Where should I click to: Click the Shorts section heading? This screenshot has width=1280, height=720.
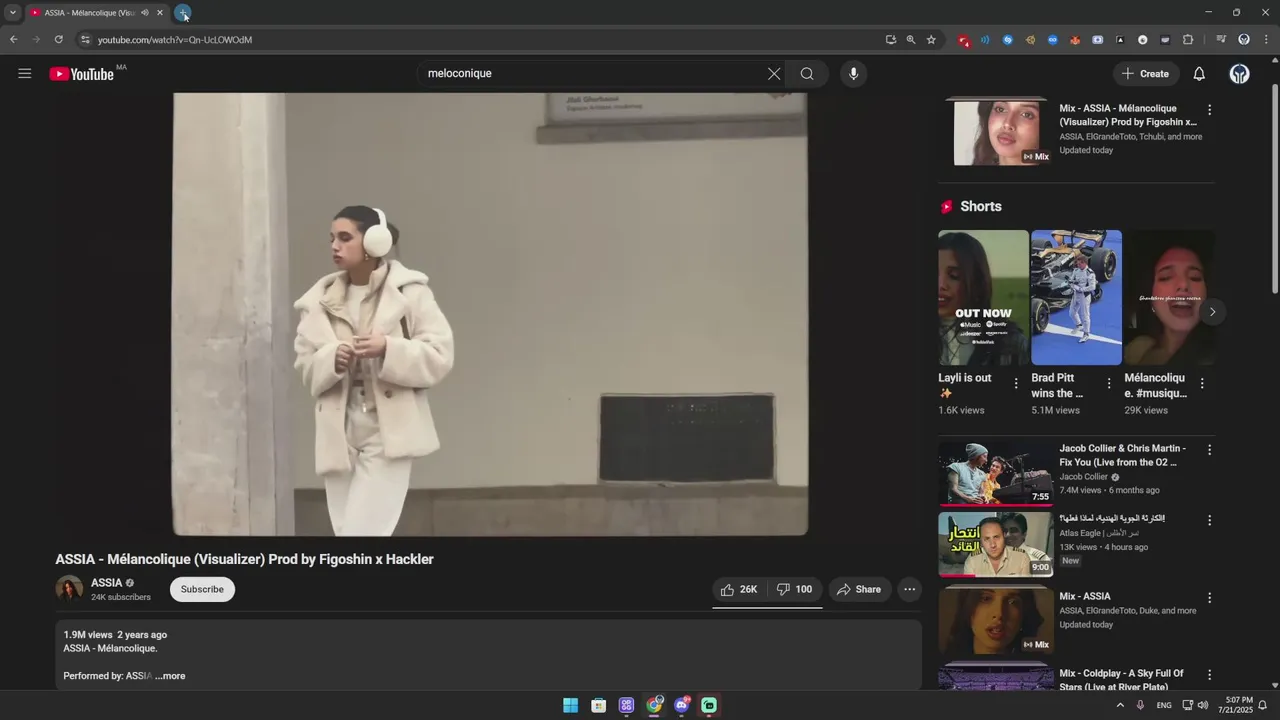981,206
